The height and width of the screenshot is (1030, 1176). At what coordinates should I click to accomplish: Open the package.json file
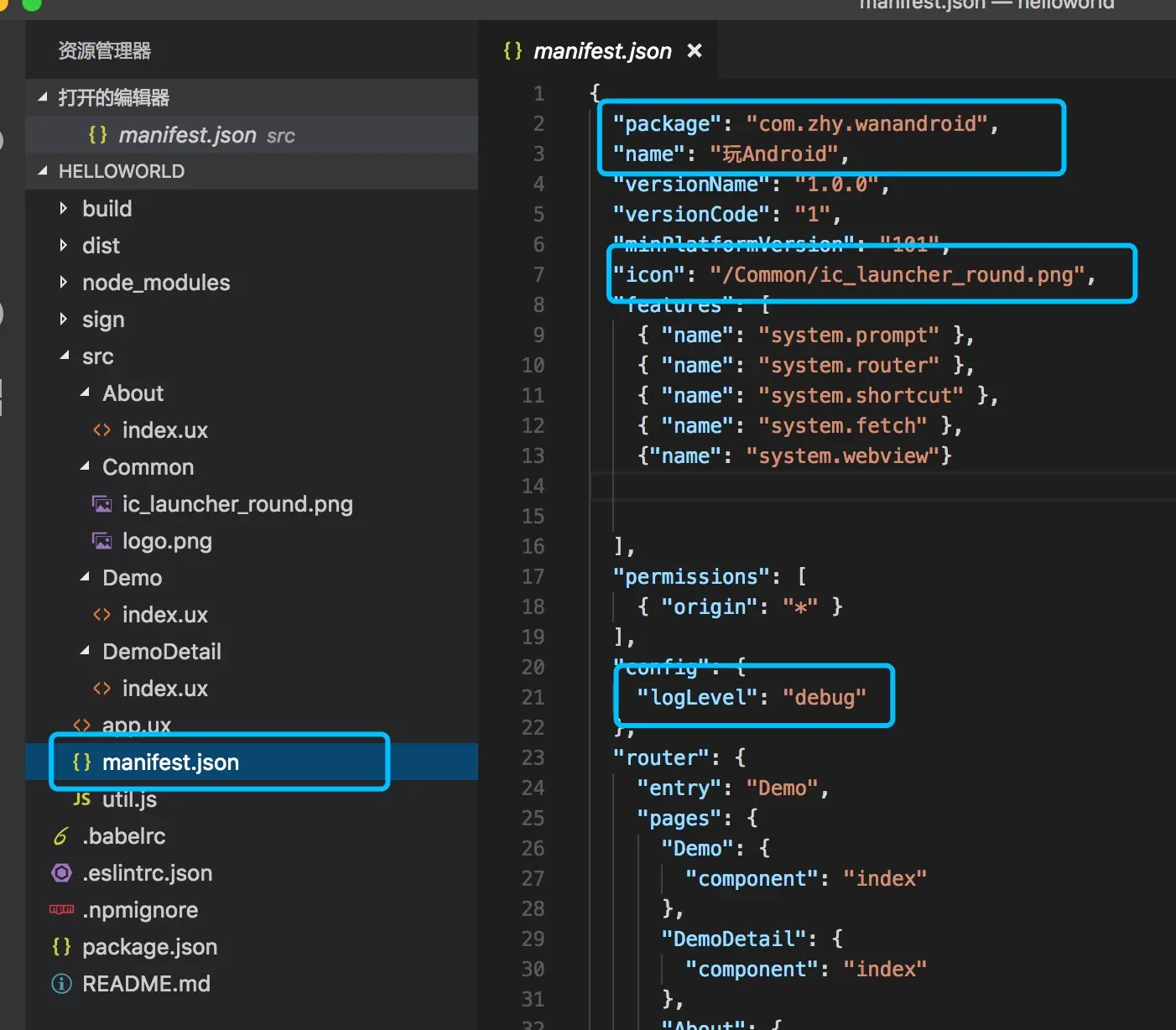click(149, 947)
